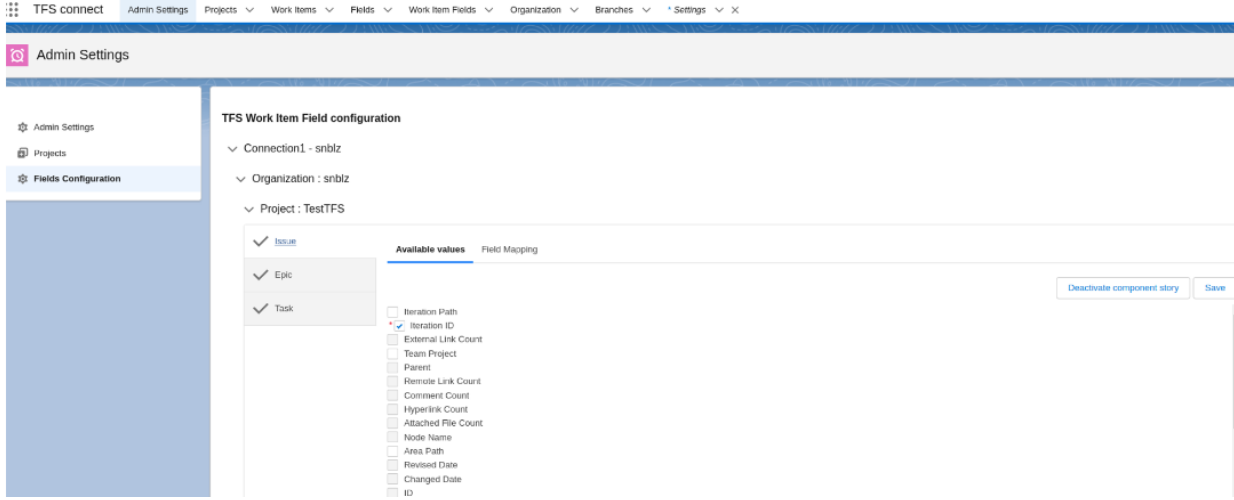
Task: Open Fields Configuration in the sidebar
Action: coord(78,179)
